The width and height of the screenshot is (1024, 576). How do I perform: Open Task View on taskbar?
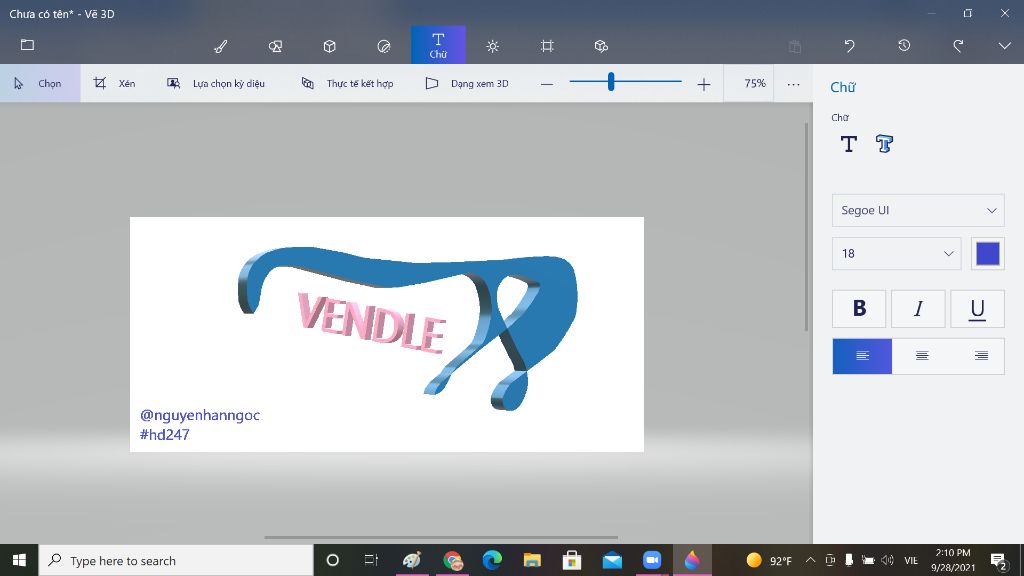(371, 560)
